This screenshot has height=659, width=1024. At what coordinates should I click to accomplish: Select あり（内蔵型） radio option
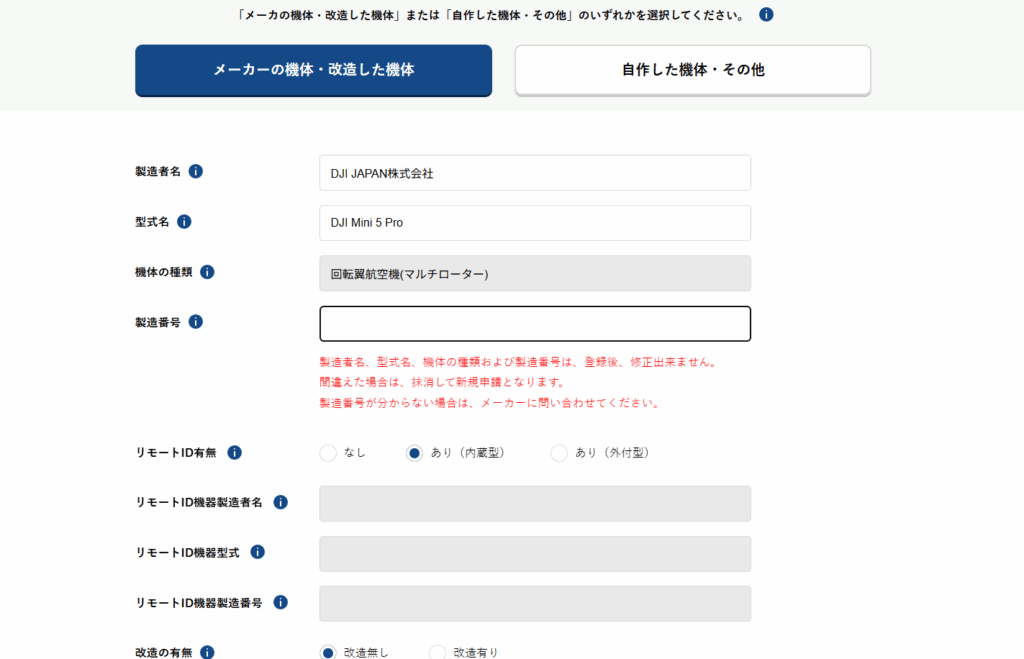point(414,453)
